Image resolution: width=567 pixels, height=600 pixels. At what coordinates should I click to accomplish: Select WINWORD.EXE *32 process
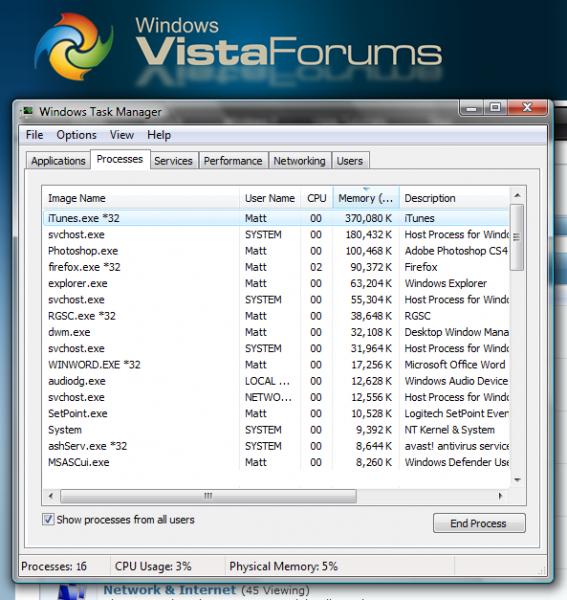coord(276,365)
